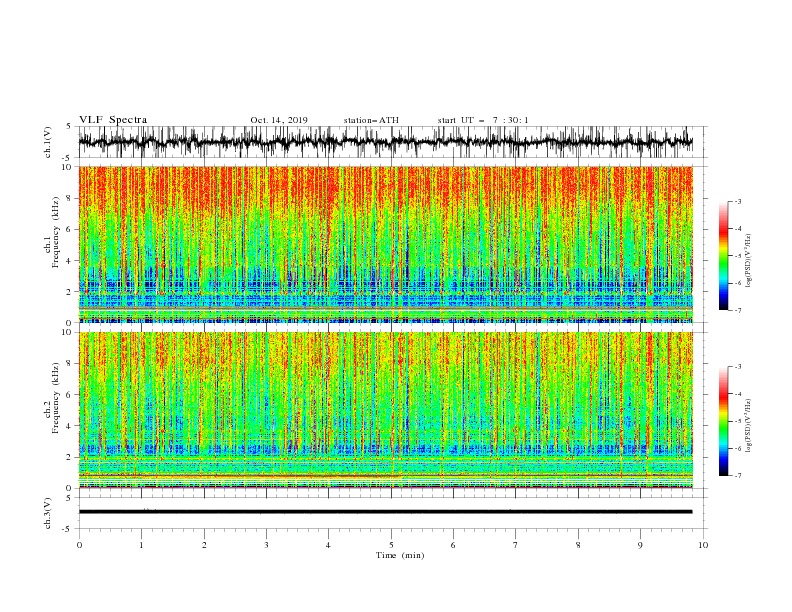This screenshot has height=612, width=792.
Task: Click the time axis tick label "5"
Action: point(391,545)
